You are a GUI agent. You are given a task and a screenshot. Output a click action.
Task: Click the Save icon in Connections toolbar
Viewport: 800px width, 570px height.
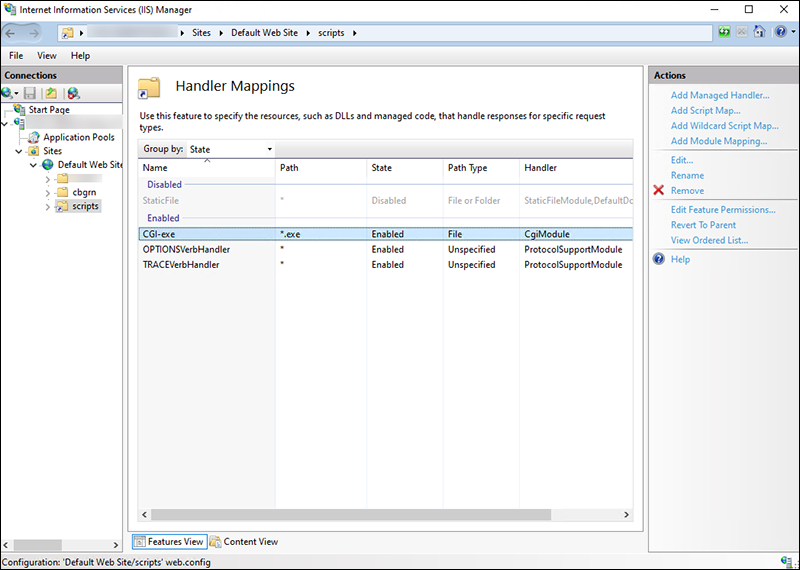30,93
